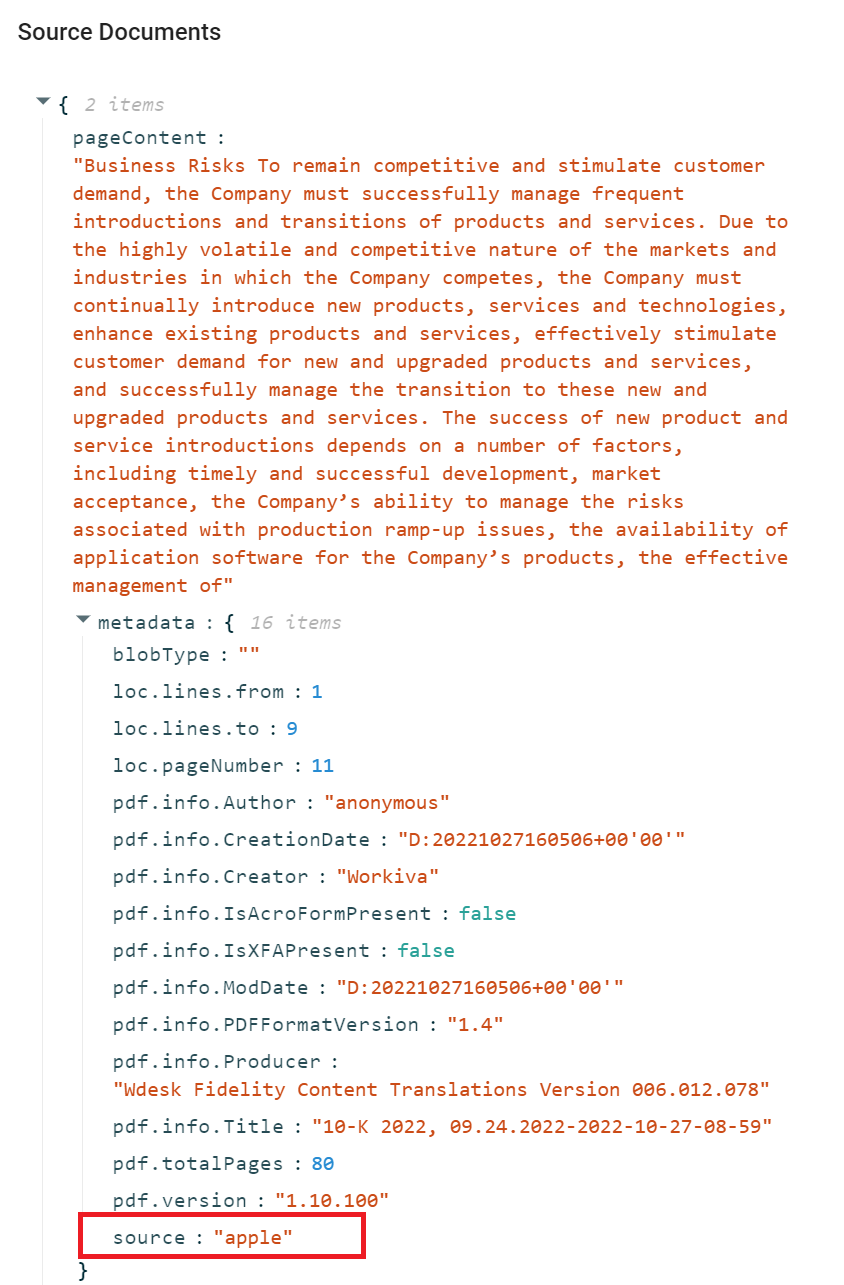Select the source value "apple"
Image resolution: width=844 pixels, height=1285 pixels.
(253, 1238)
